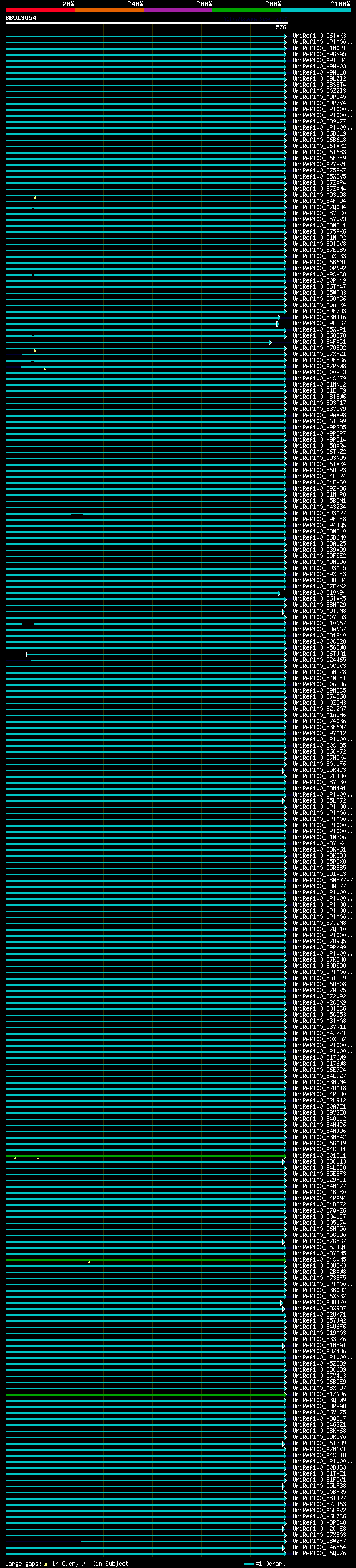The height and width of the screenshot is (1568, 356).
Task: Select label UniRef100_B4FXG1
Action: point(319,342)
